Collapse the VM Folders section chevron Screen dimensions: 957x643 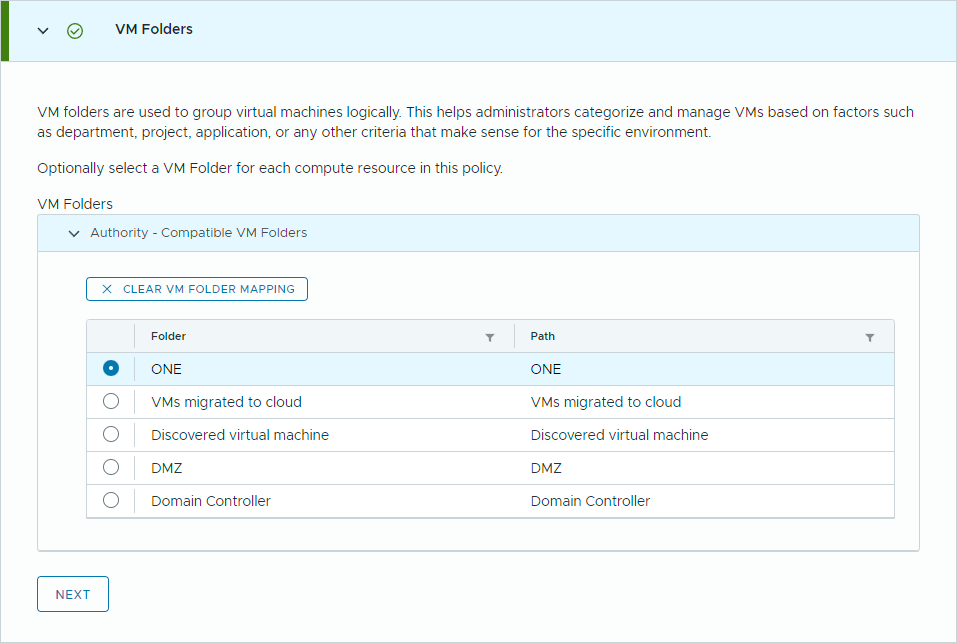pos(43,31)
